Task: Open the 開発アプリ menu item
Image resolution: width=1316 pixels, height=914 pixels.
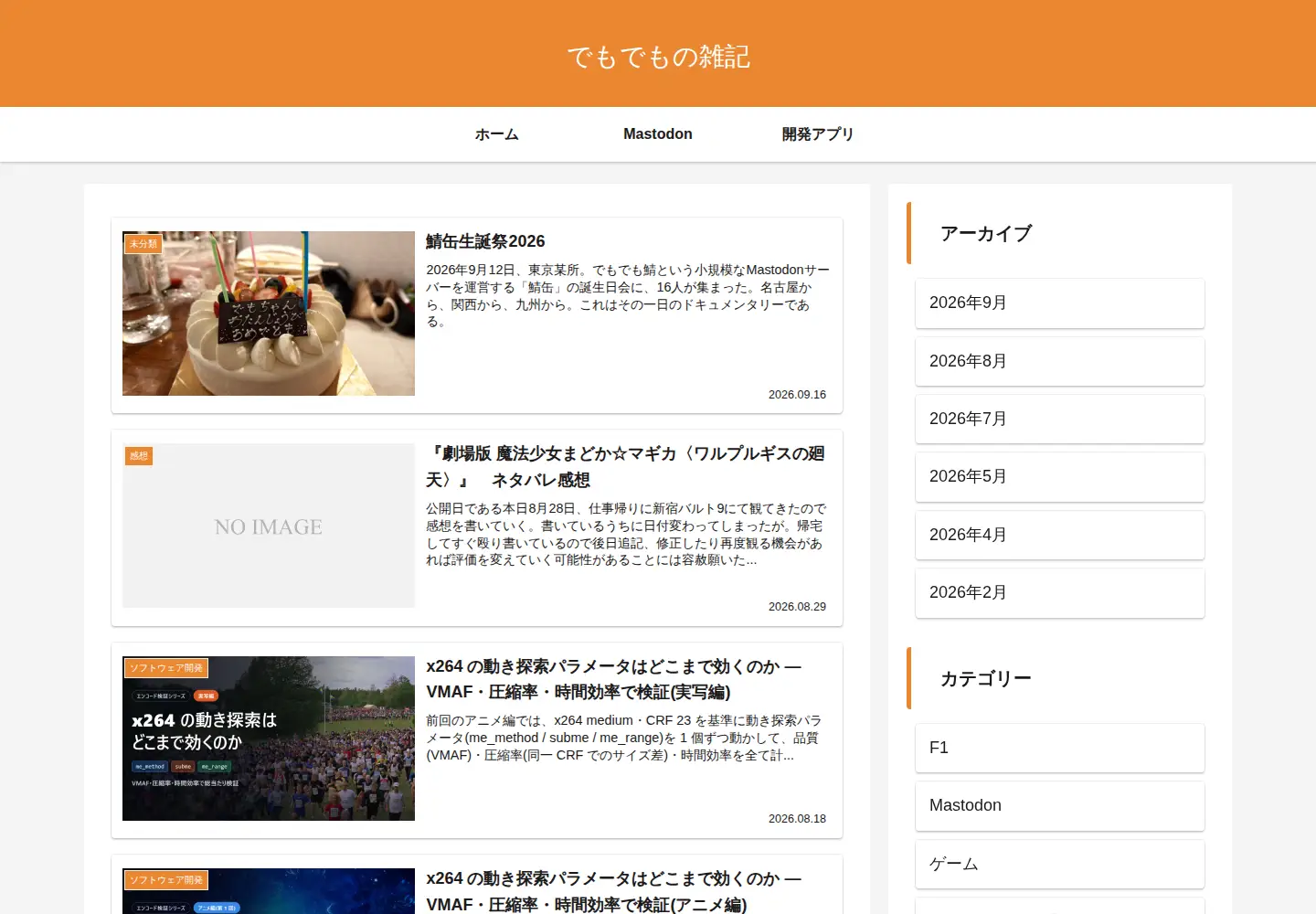Action: (x=818, y=134)
